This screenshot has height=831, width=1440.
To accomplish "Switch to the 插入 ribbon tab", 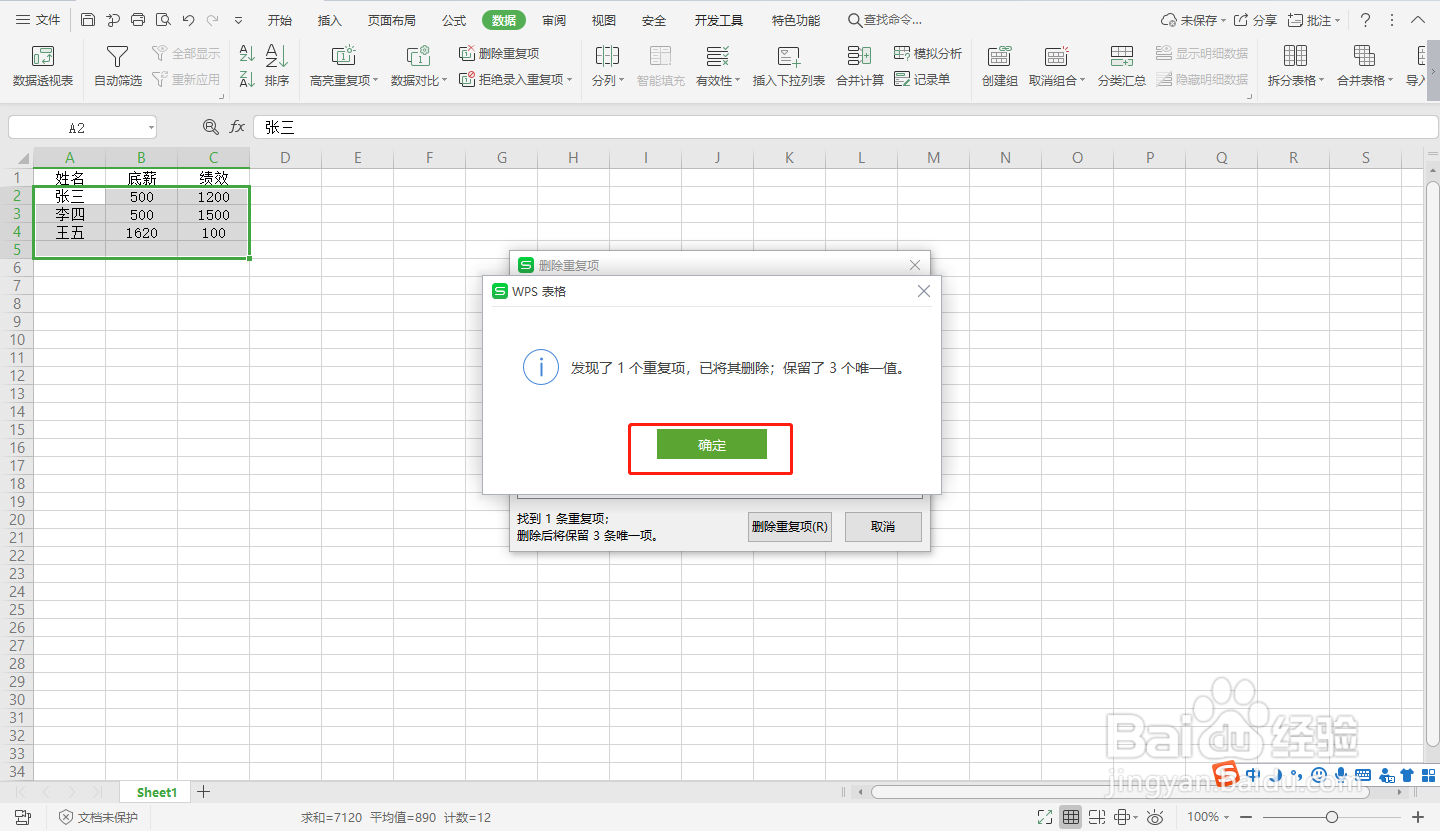I will [330, 20].
